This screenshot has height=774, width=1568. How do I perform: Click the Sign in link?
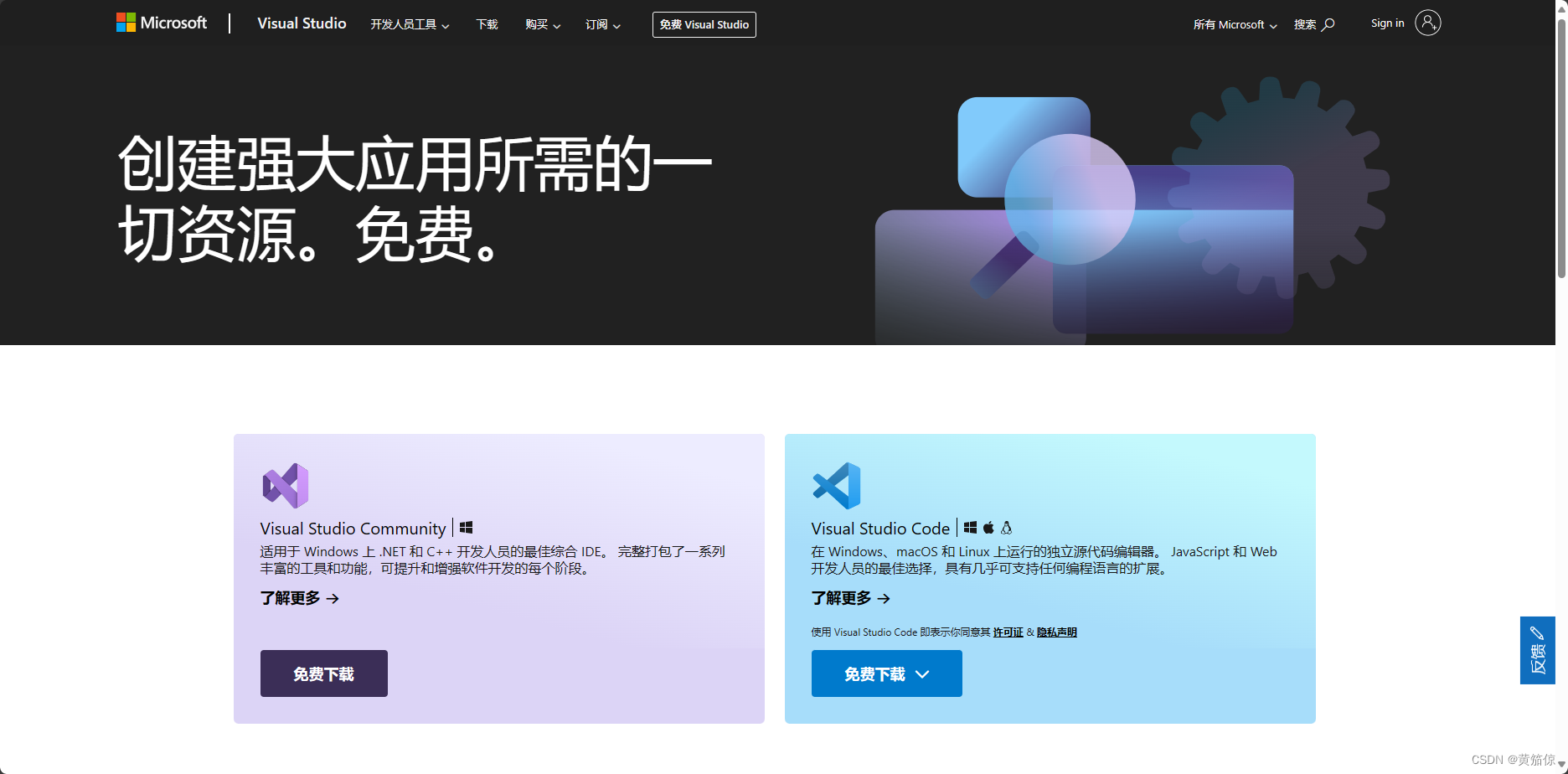point(1387,23)
